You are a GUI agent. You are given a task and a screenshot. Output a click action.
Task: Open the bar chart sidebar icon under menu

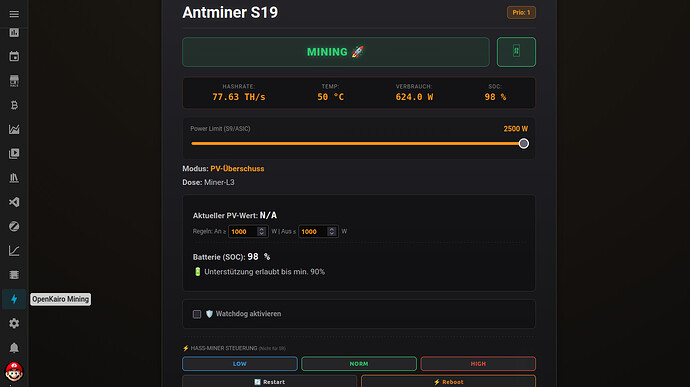tap(14, 33)
